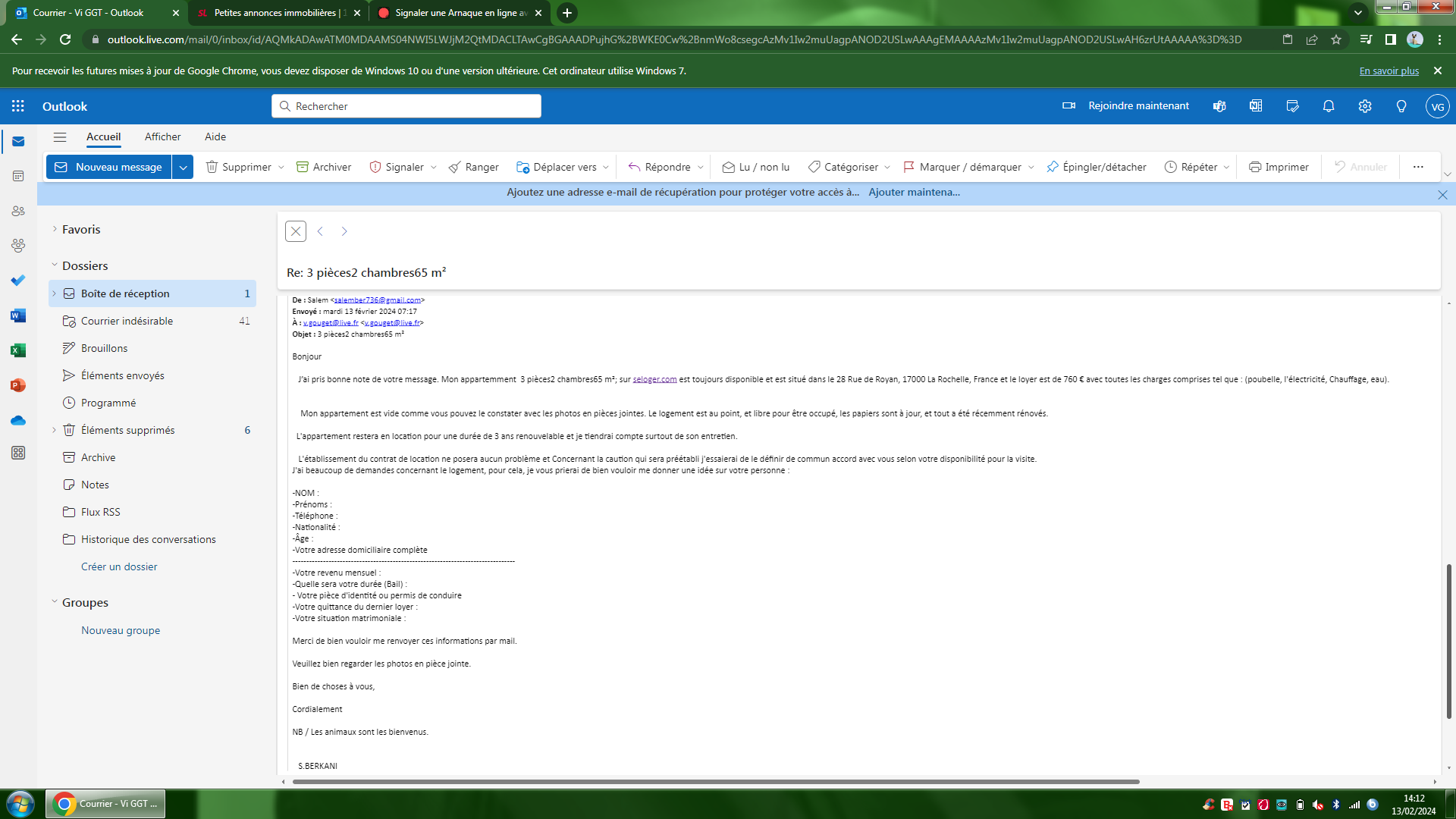Click En savoir plus link

click(1389, 71)
